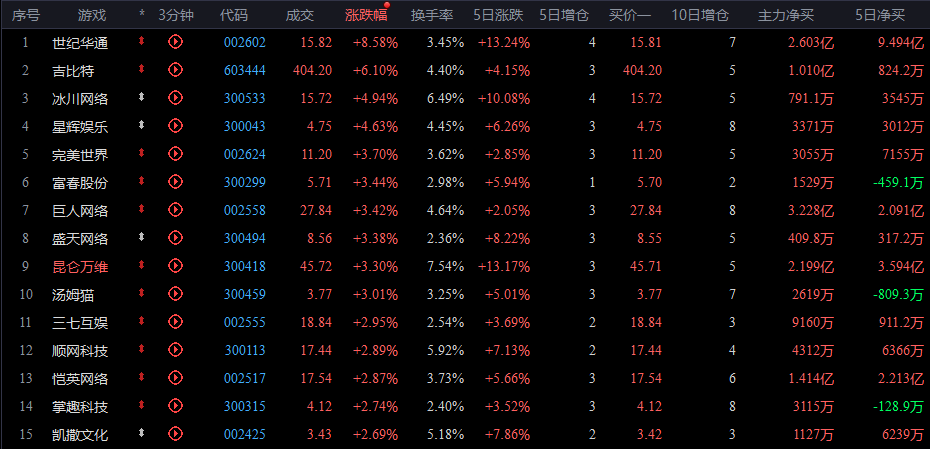This screenshot has width=930, height=449.
Task: Click the red marker icon beside 昆仑万维
Action: (141, 265)
